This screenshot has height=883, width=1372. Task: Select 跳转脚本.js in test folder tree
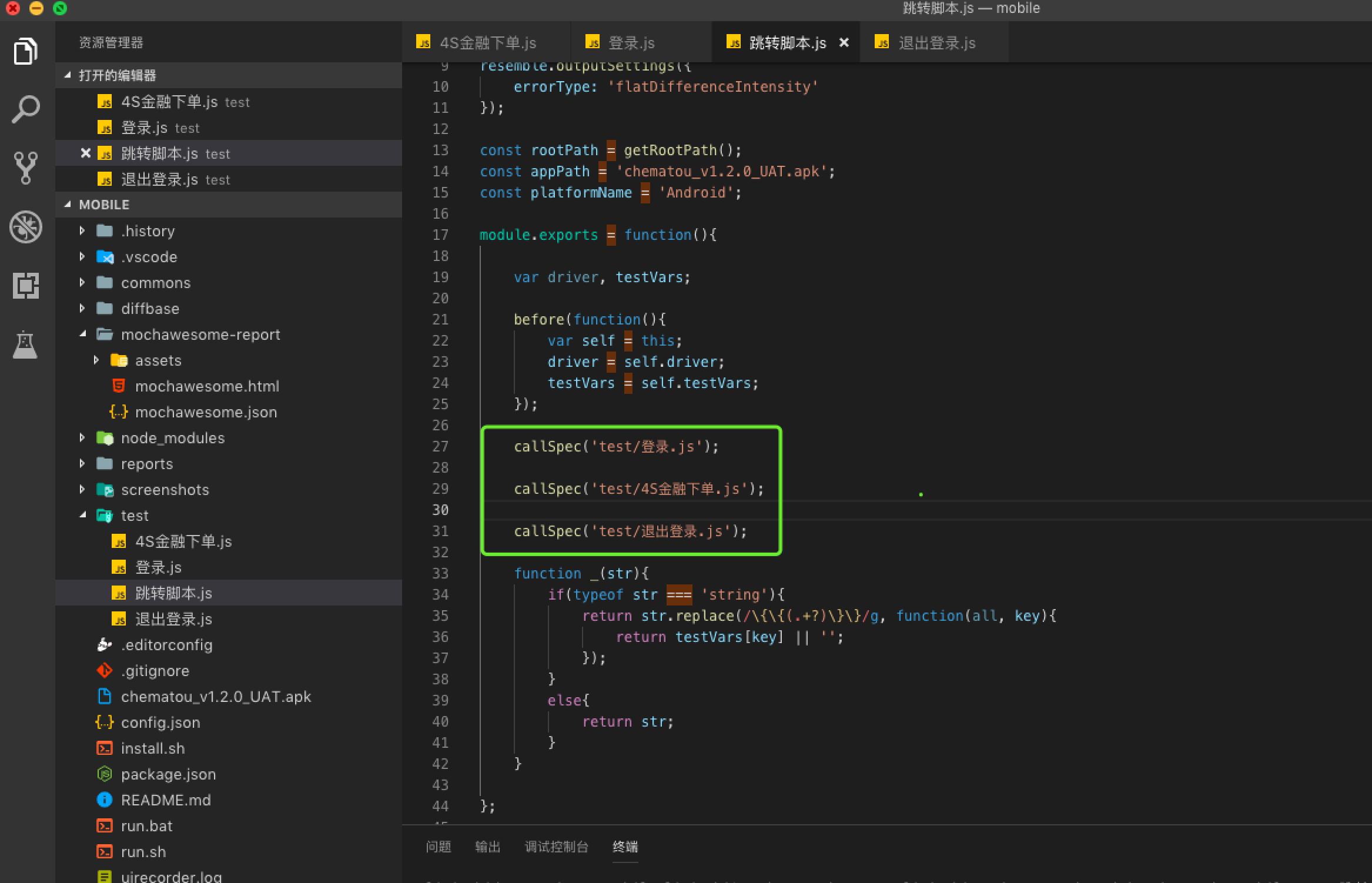[x=229, y=593]
